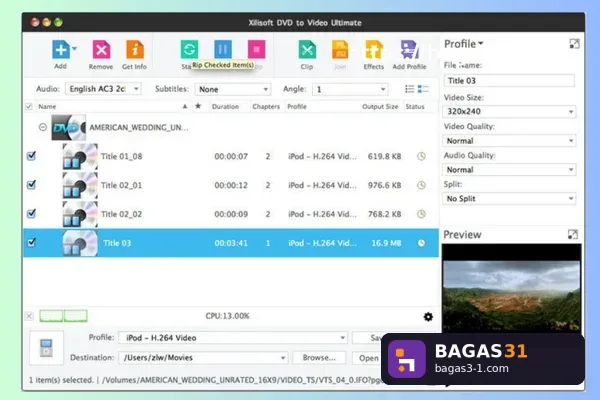Open the Split dropdown set to No Split
This screenshot has height=400, width=600.
[x=509, y=199]
